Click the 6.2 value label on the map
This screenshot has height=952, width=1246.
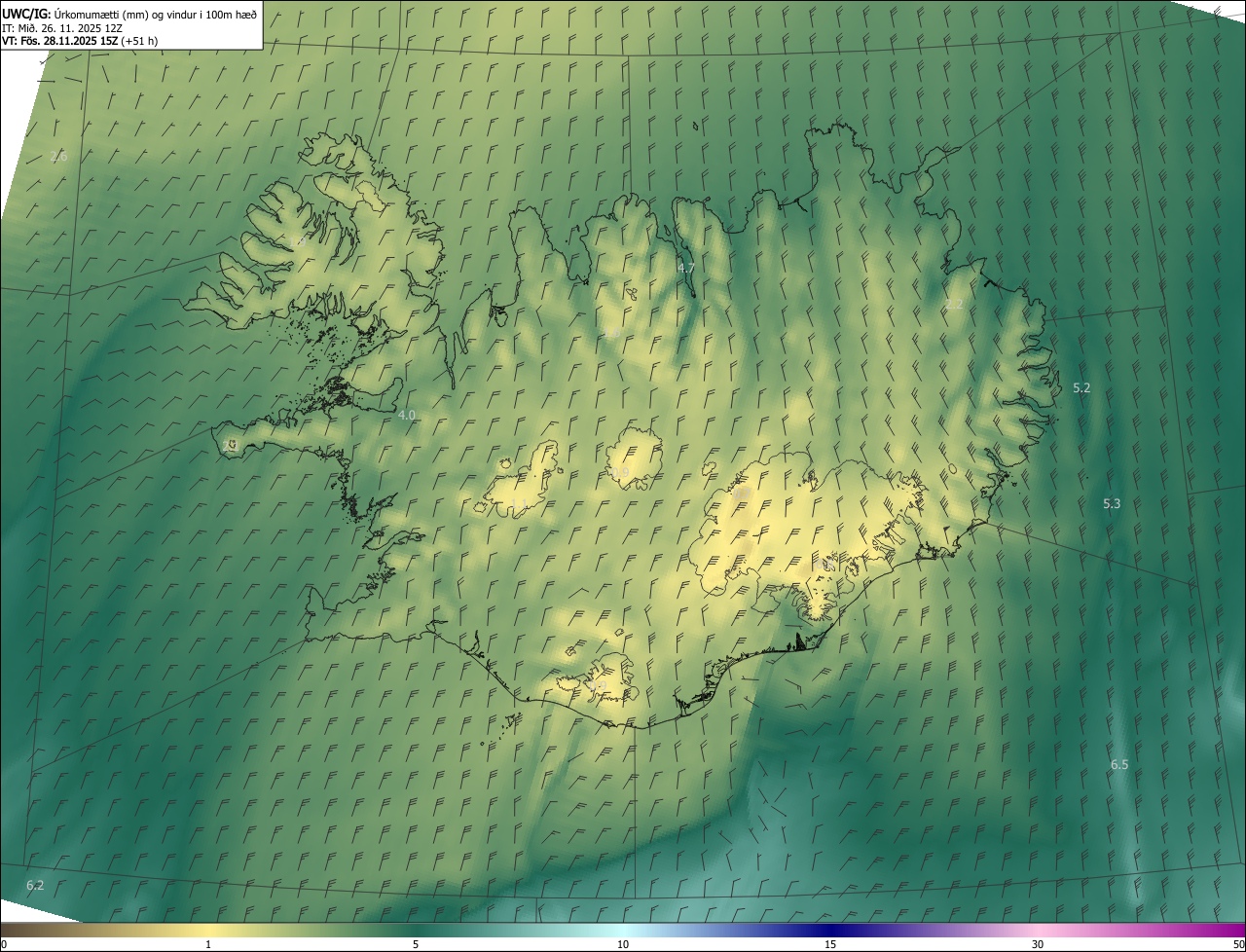click(35, 885)
